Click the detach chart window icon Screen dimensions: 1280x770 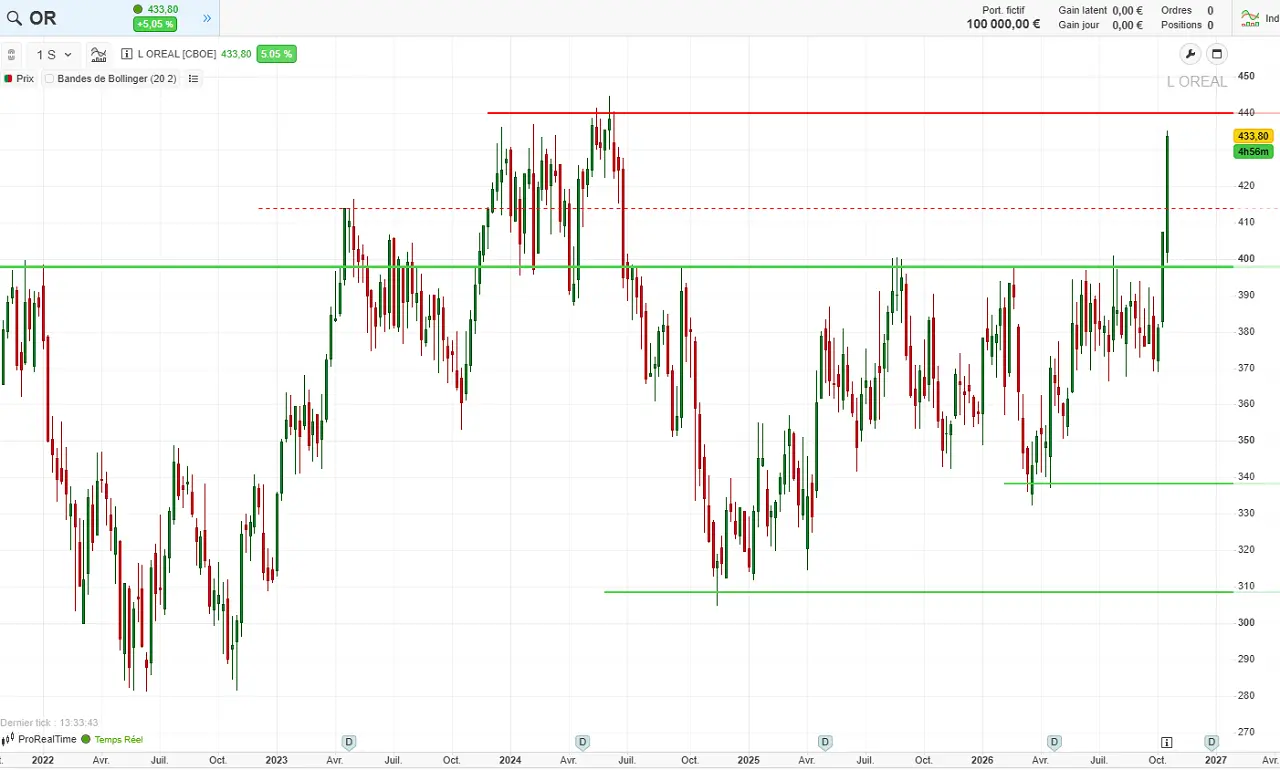(1217, 54)
